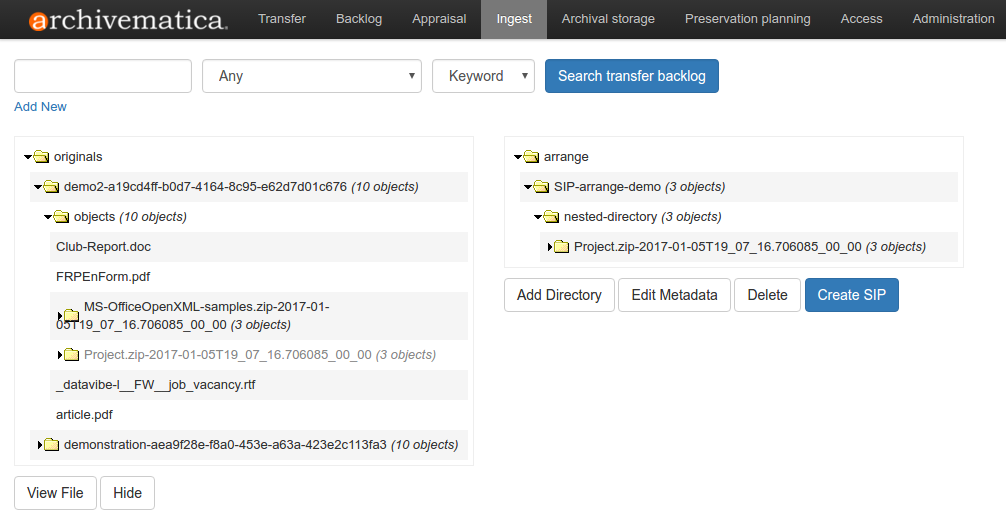Click the demo2 transfer folder icon
1006x515 pixels.
(51, 187)
